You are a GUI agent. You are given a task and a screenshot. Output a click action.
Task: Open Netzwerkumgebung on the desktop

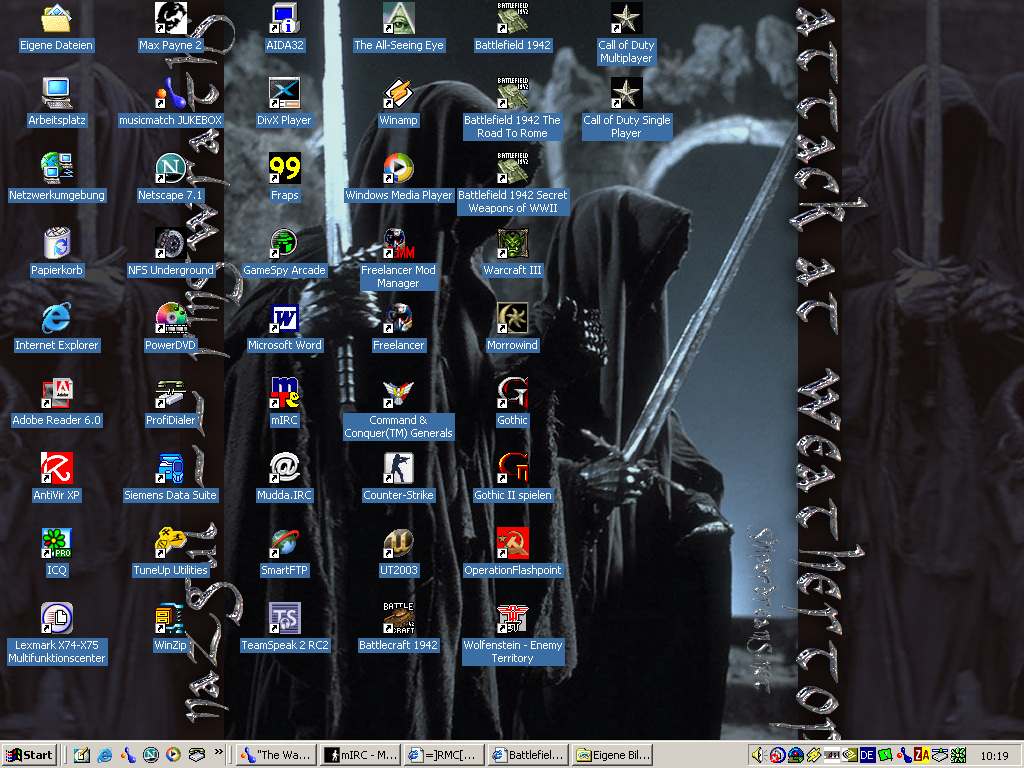[x=56, y=168]
